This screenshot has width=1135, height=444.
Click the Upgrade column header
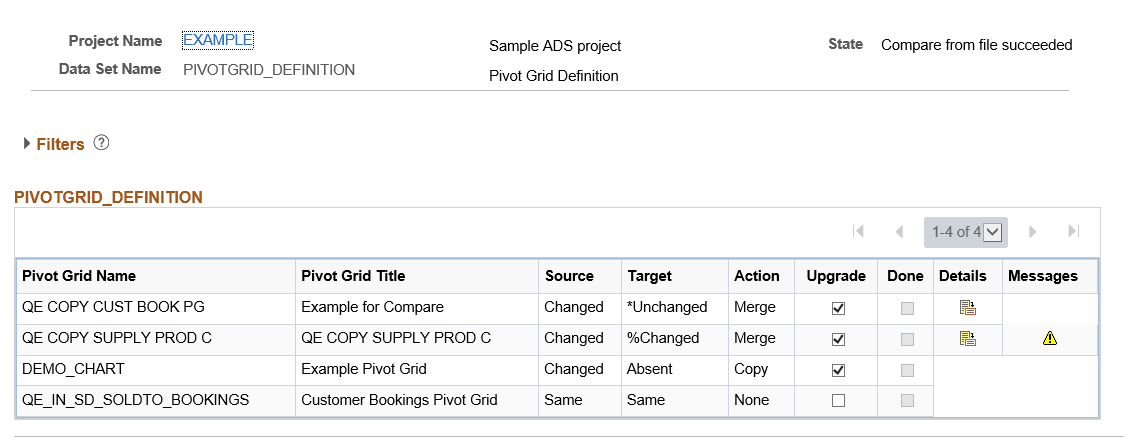pyautogui.click(x=836, y=276)
